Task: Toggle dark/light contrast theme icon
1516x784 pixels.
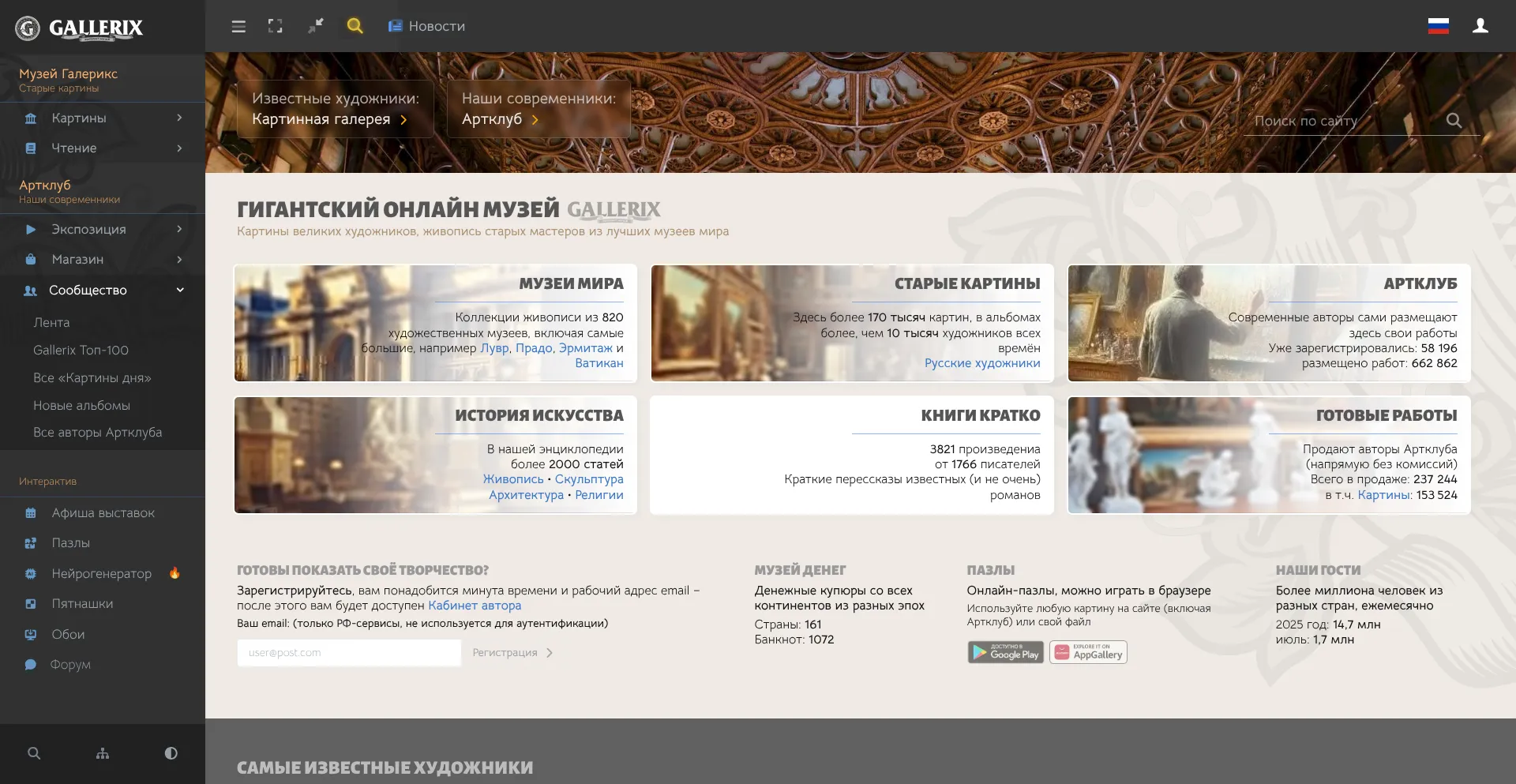Action: [171, 753]
